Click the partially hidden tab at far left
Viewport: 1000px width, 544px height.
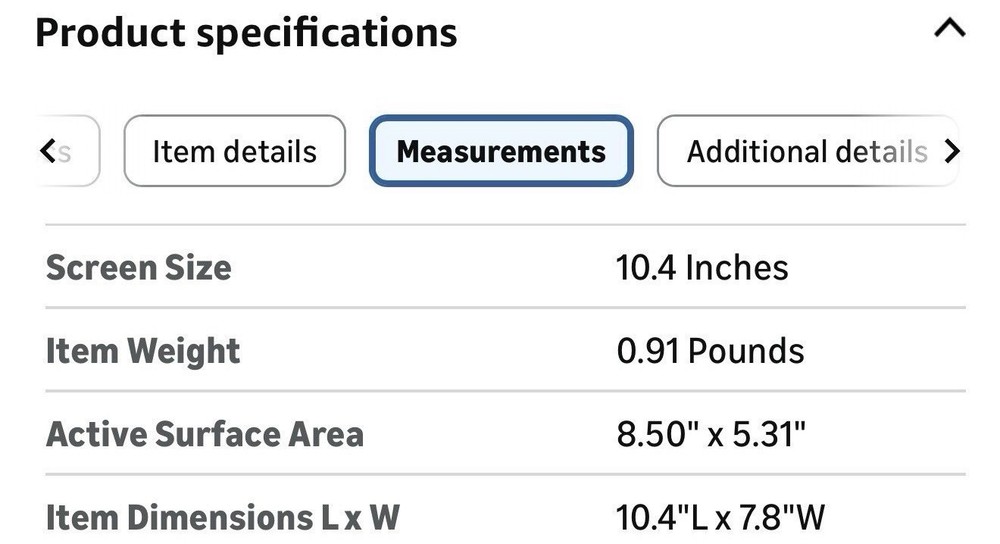point(66,151)
